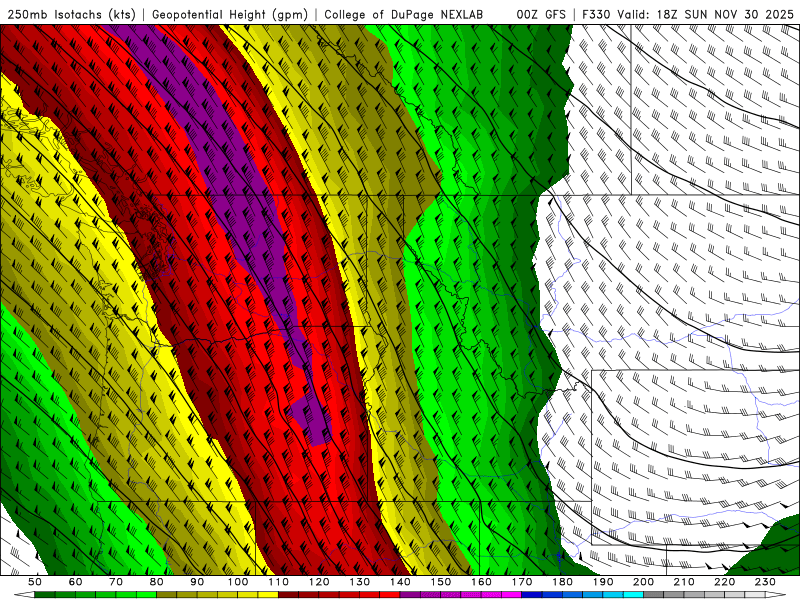Click the '250mb Isotachs (kts)' title text
The width and height of the screenshot is (800, 600).
tap(71, 14)
